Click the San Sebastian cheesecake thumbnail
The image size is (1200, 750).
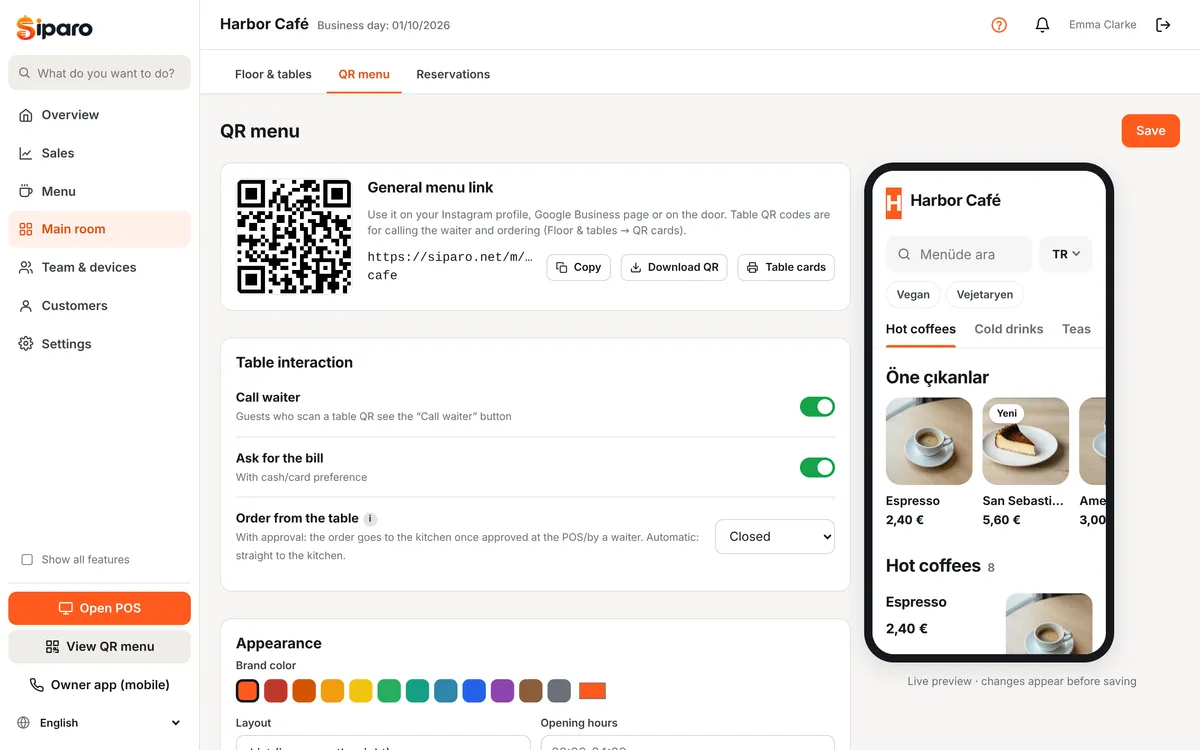tap(1026, 441)
